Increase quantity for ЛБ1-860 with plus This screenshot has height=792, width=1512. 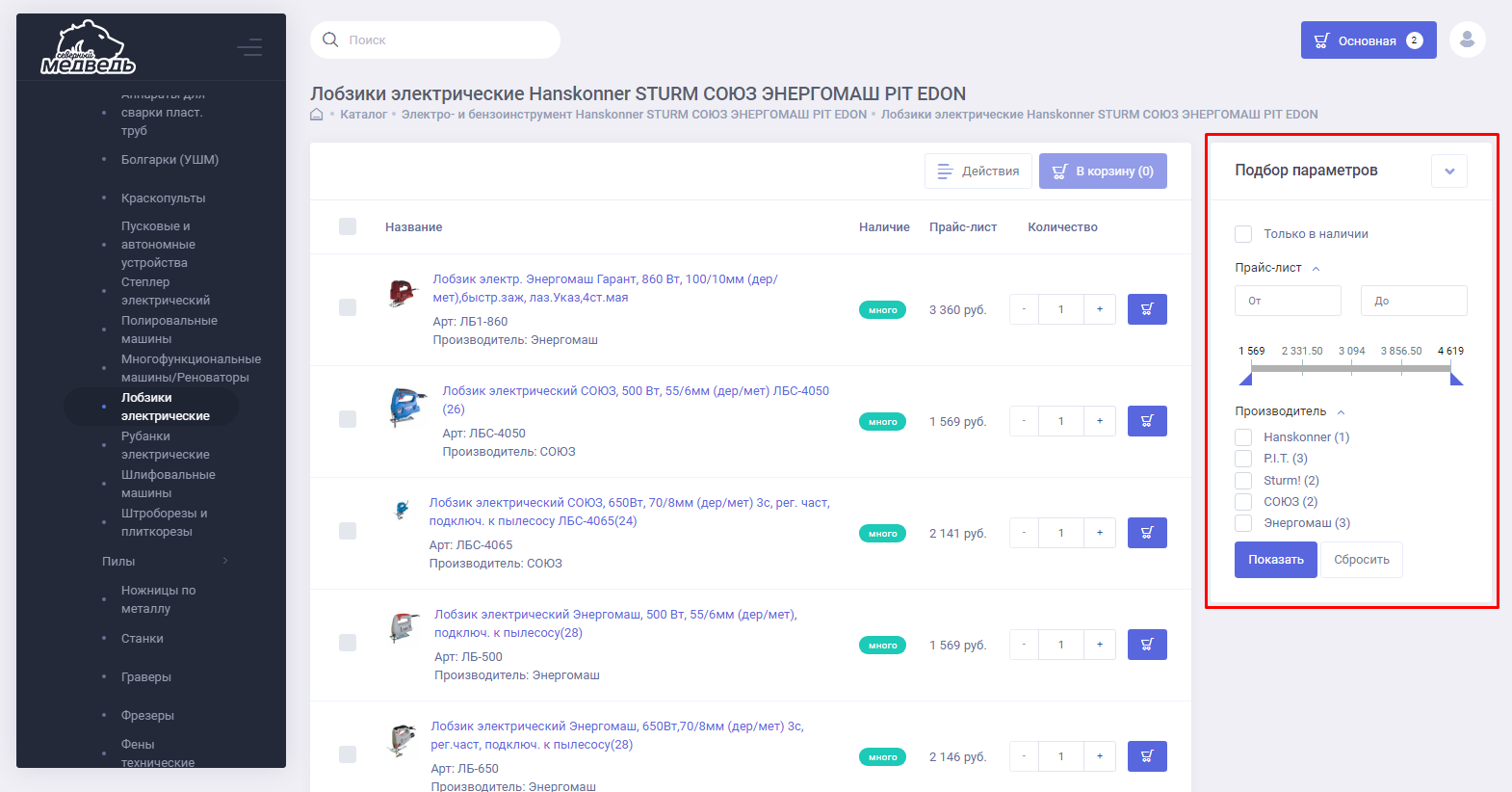(x=1100, y=309)
